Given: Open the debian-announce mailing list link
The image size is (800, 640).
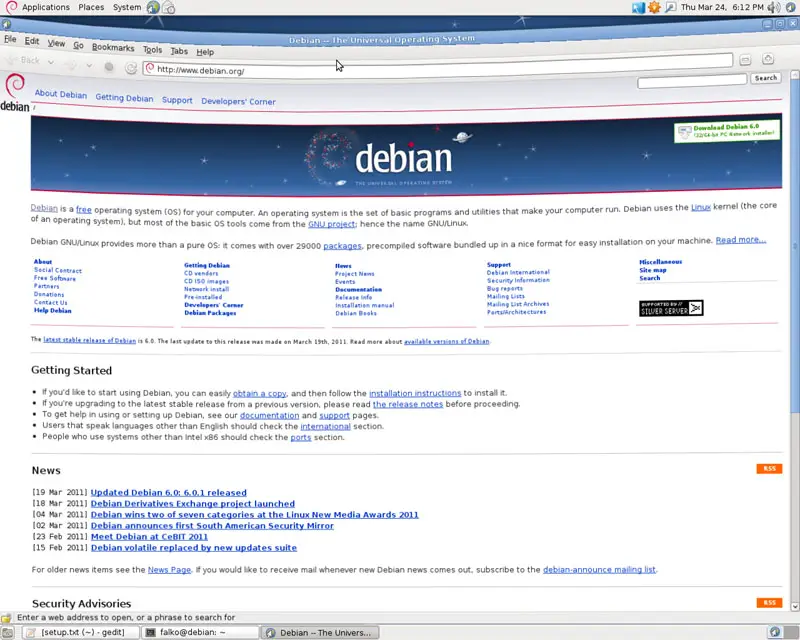Looking at the screenshot, I should pyautogui.click(x=599, y=570).
